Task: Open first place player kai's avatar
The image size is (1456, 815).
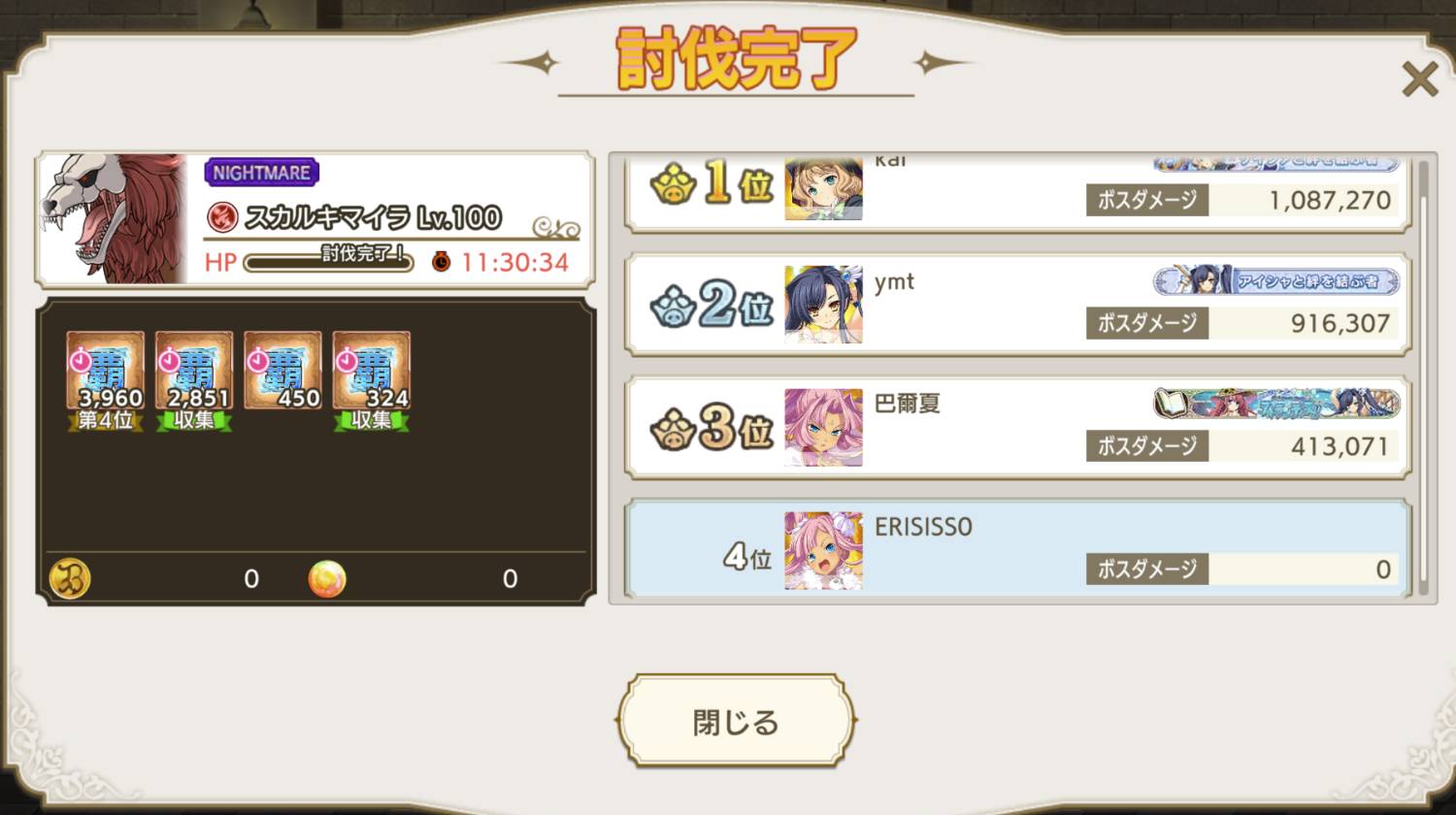Action: click(823, 188)
